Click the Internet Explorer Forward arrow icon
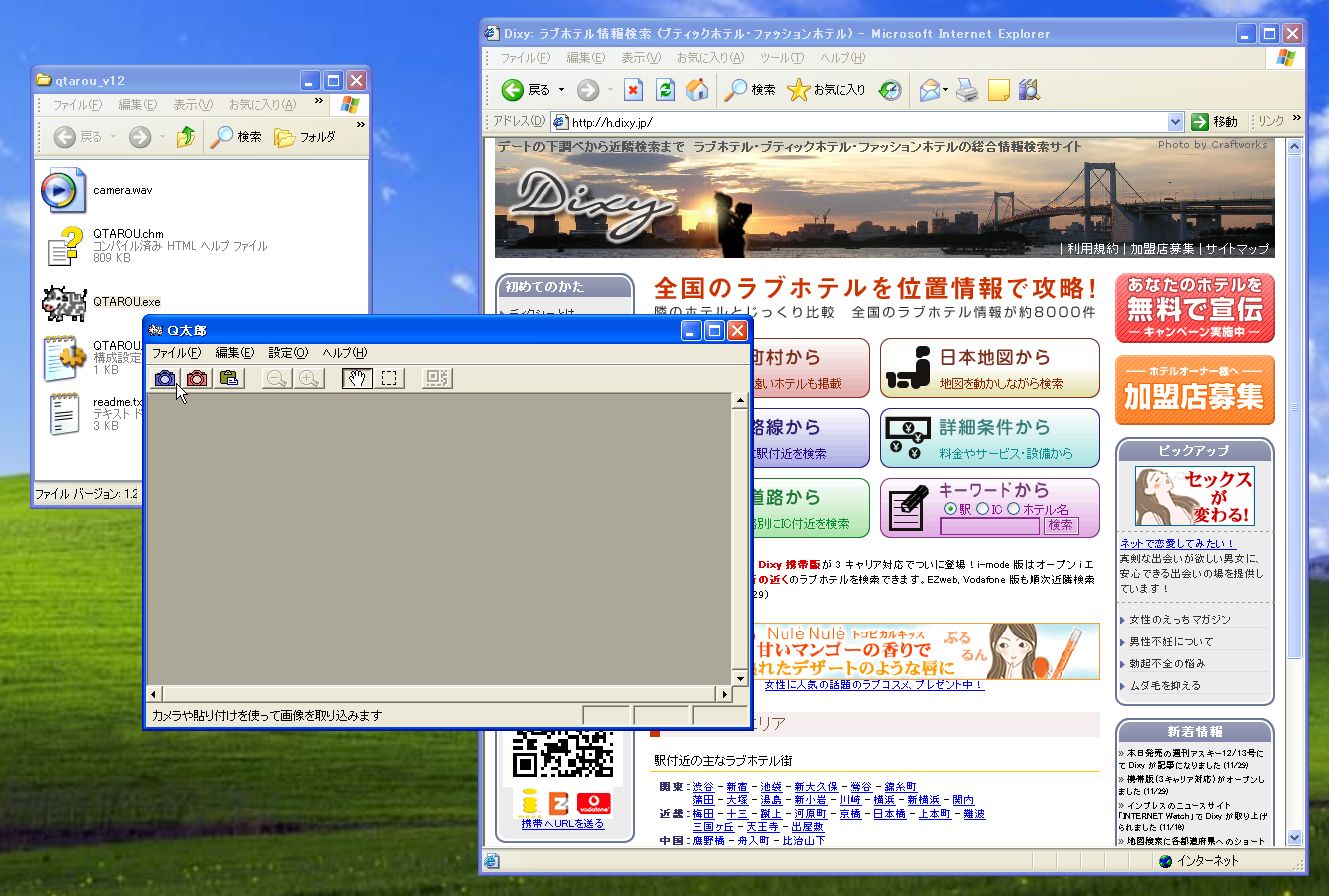Viewport: 1329px width, 896px height. (587, 90)
